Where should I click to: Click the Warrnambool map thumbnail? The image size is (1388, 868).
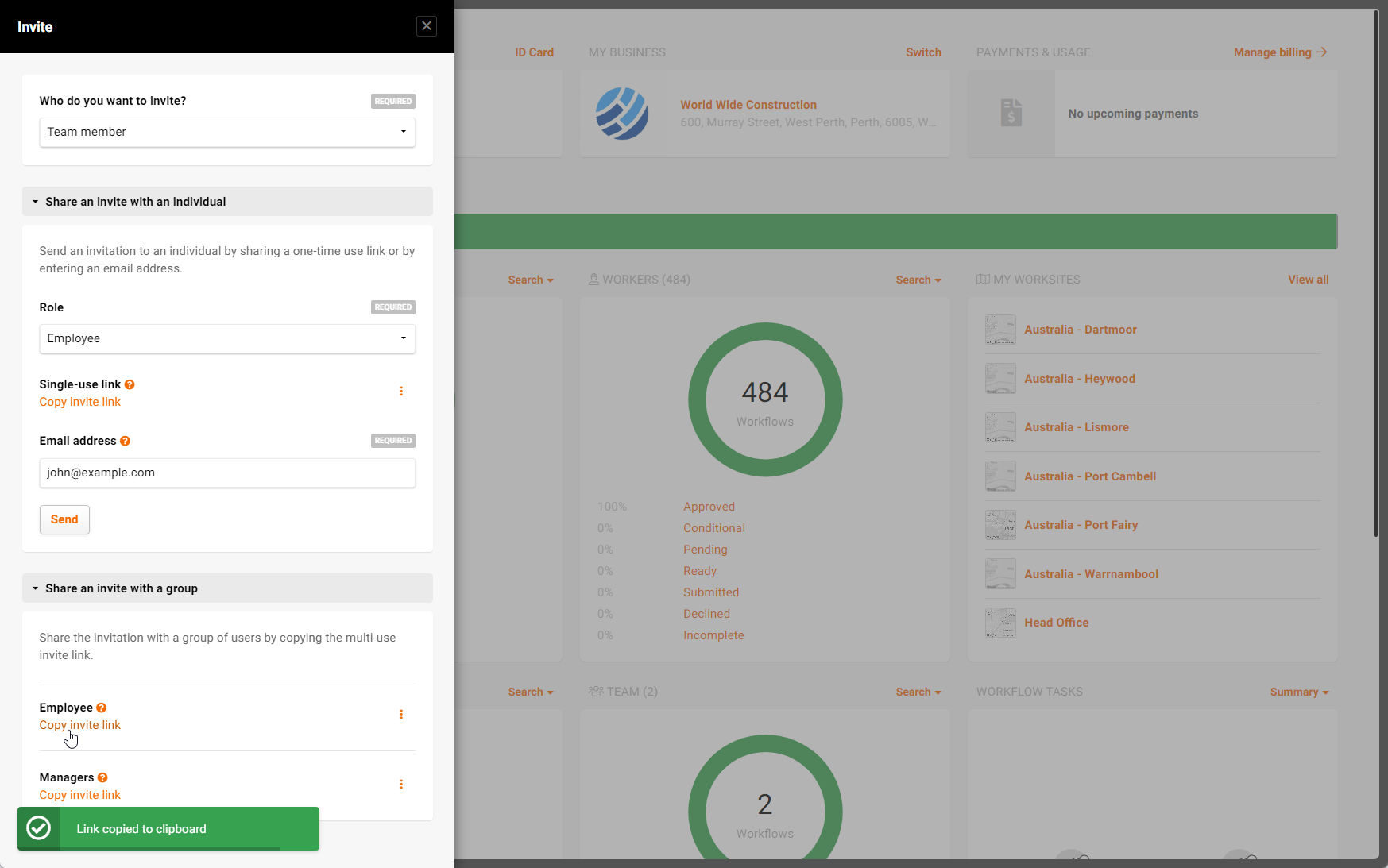[x=1000, y=574]
